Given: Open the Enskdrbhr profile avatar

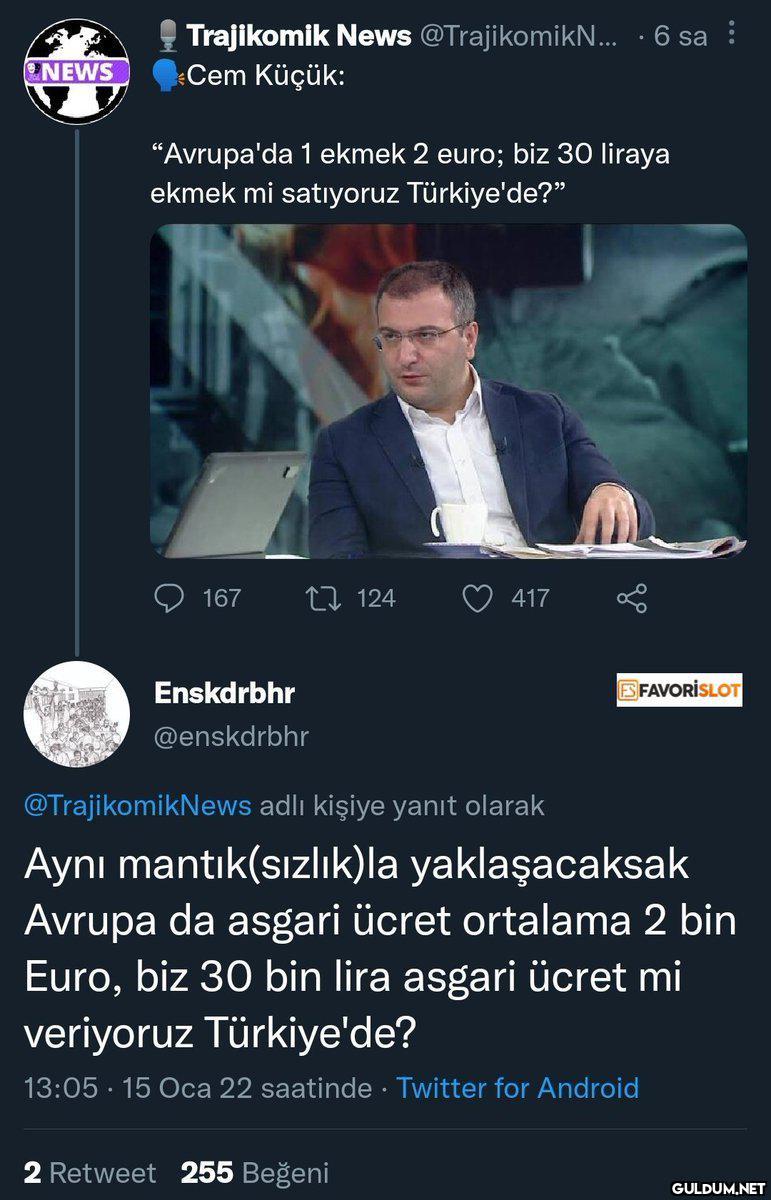Looking at the screenshot, I should (76, 713).
